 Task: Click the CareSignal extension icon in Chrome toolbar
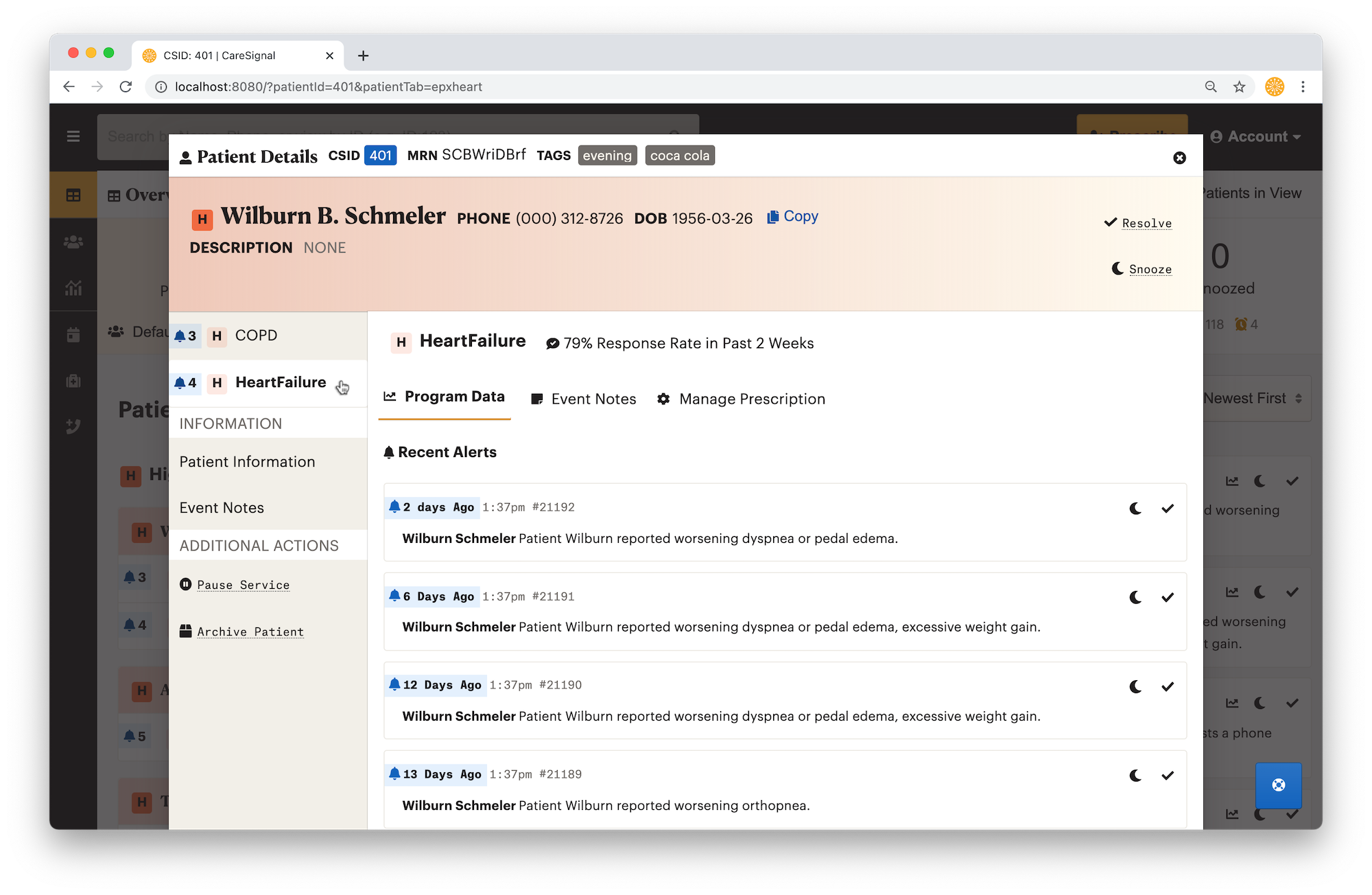click(x=1275, y=86)
